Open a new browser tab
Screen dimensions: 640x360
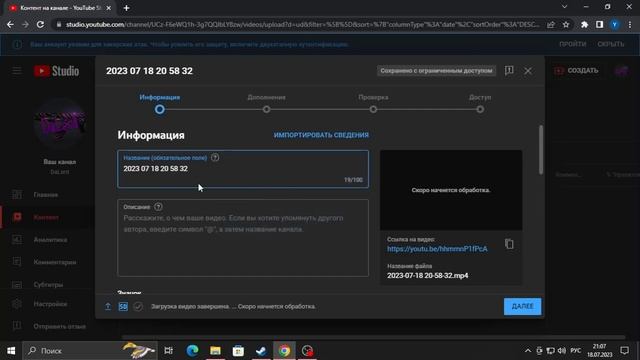127,8
